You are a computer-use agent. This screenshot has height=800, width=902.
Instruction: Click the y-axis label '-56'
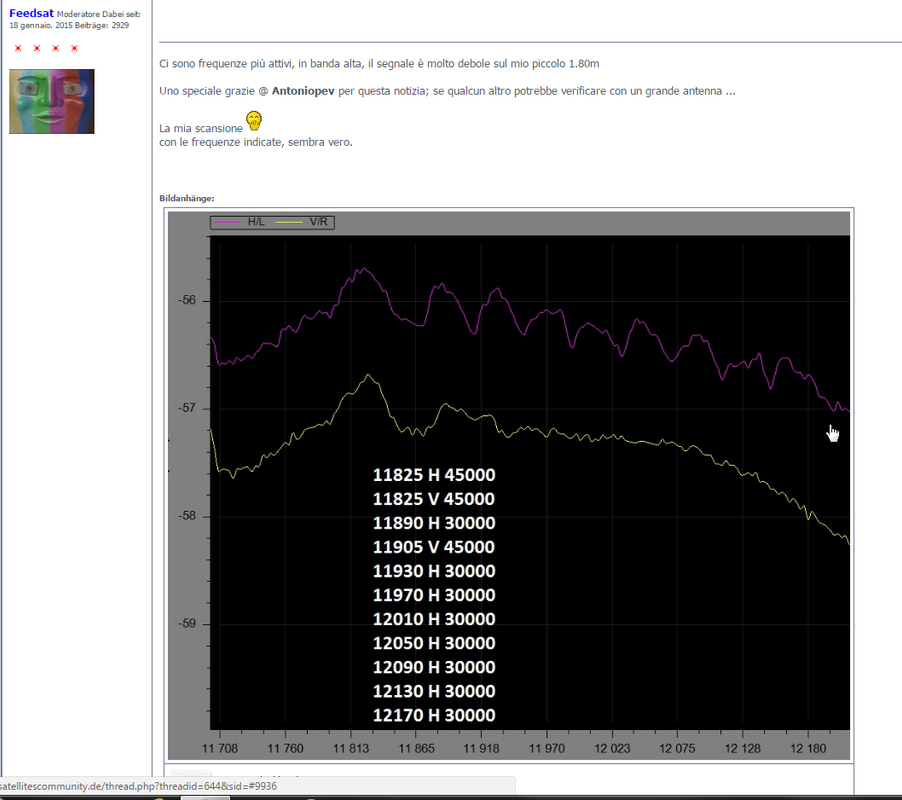[187, 300]
